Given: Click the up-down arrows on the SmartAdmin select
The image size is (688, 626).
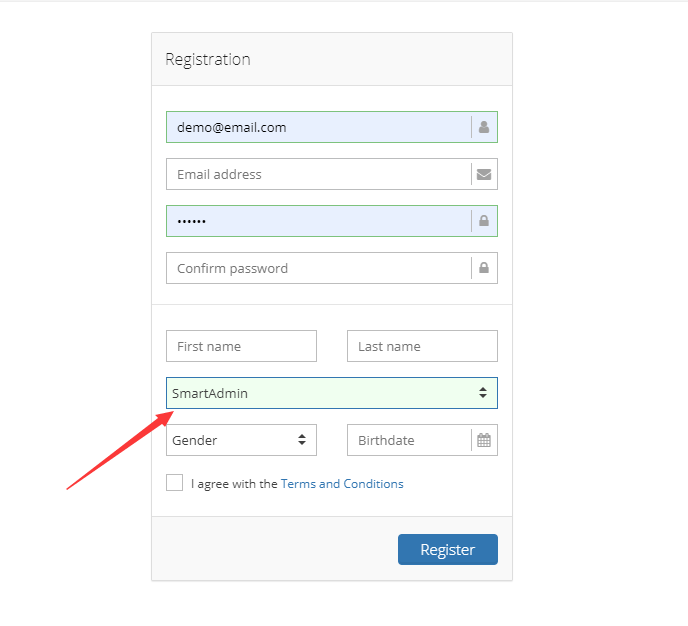Looking at the screenshot, I should coord(483,393).
